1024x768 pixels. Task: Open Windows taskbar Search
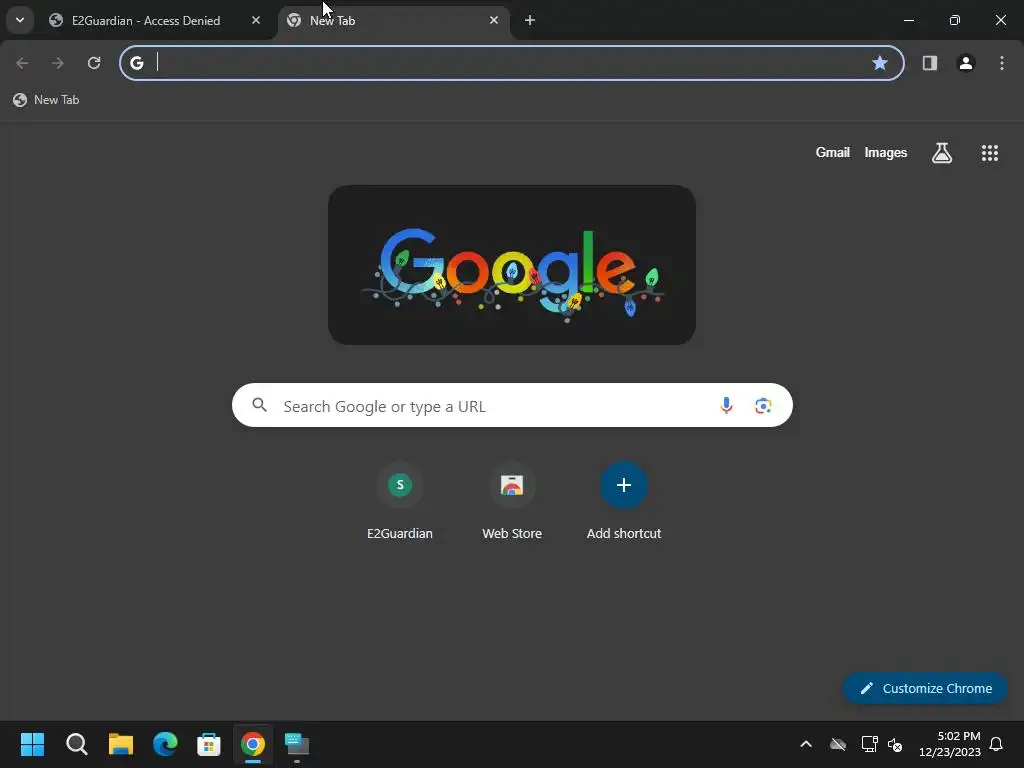pyautogui.click(x=76, y=744)
